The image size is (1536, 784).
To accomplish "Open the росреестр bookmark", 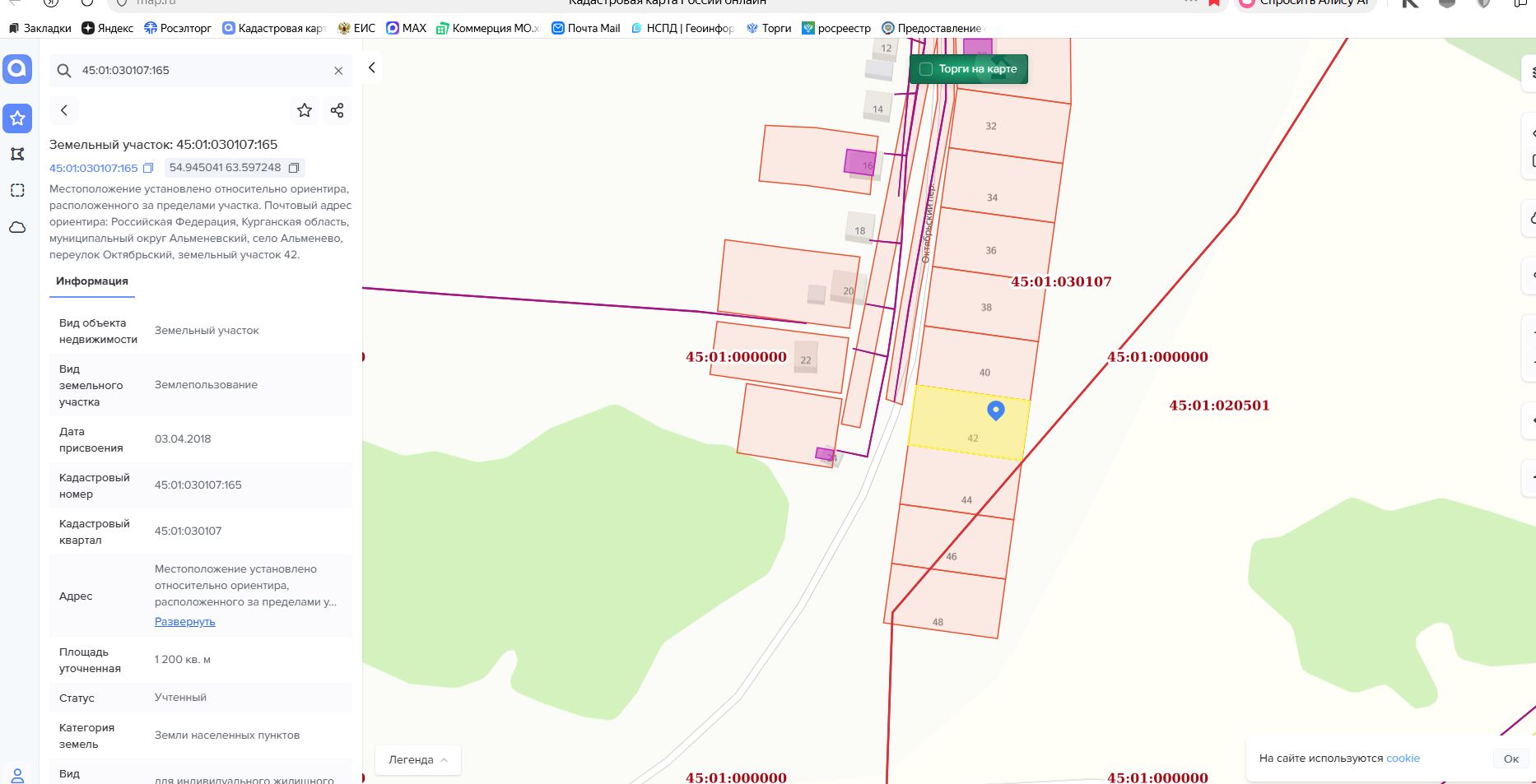I will [x=836, y=28].
